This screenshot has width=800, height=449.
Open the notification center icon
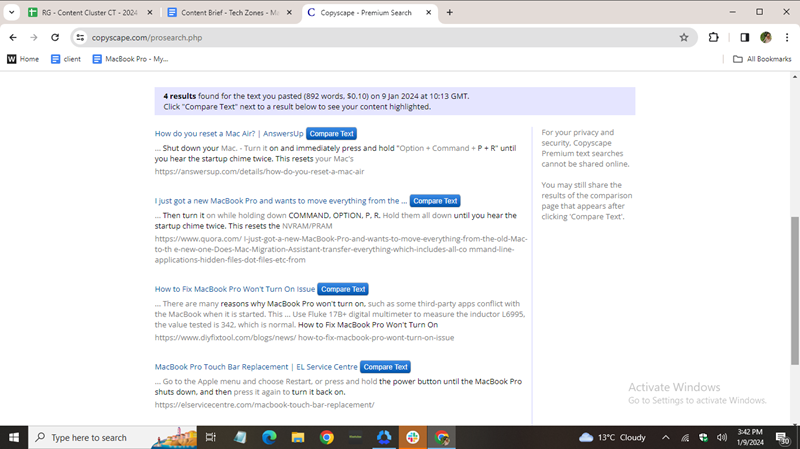pyautogui.click(x=782, y=437)
